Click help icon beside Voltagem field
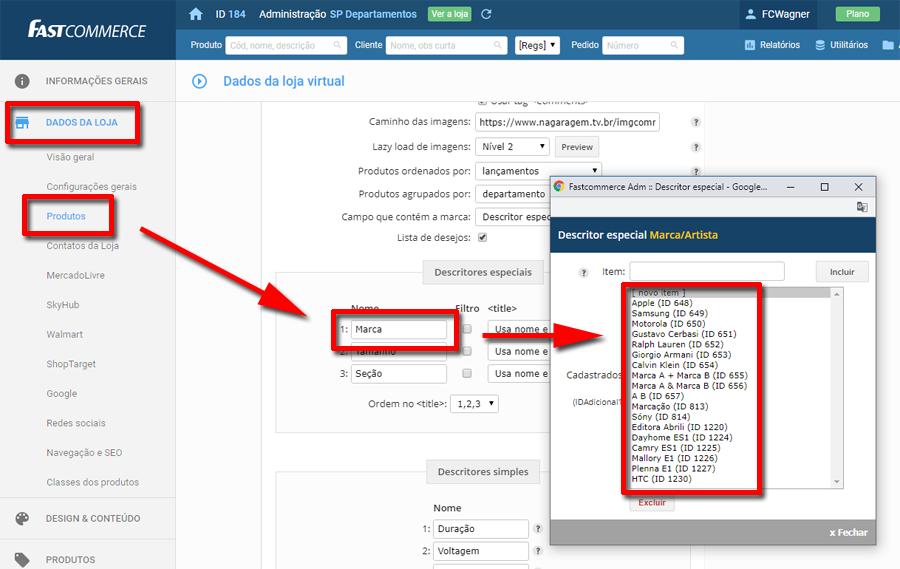The height and width of the screenshot is (569, 900). tap(538, 551)
